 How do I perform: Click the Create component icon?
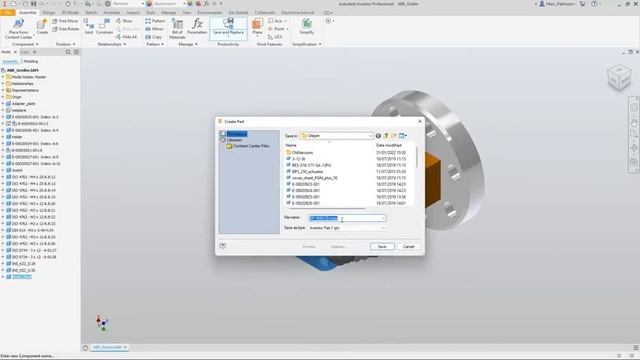(x=42, y=24)
